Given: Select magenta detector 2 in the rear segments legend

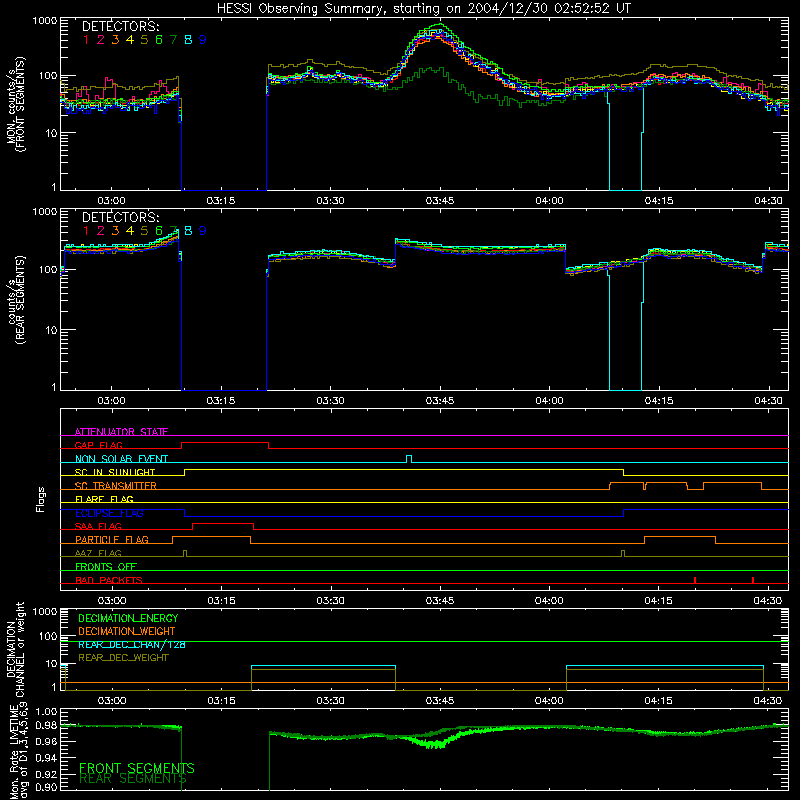Looking at the screenshot, I should [x=101, y=231].
